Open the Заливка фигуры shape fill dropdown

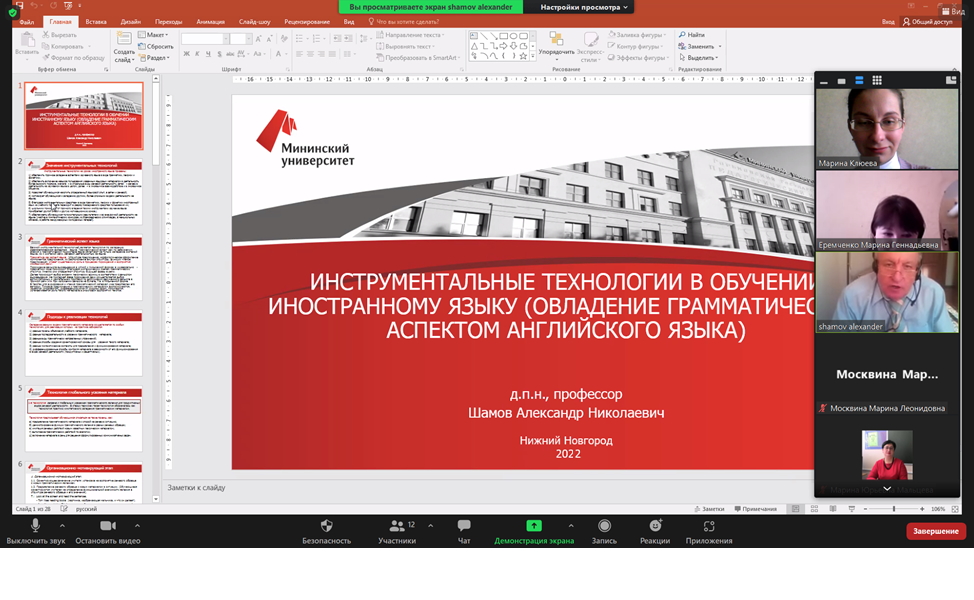(637, 35)
